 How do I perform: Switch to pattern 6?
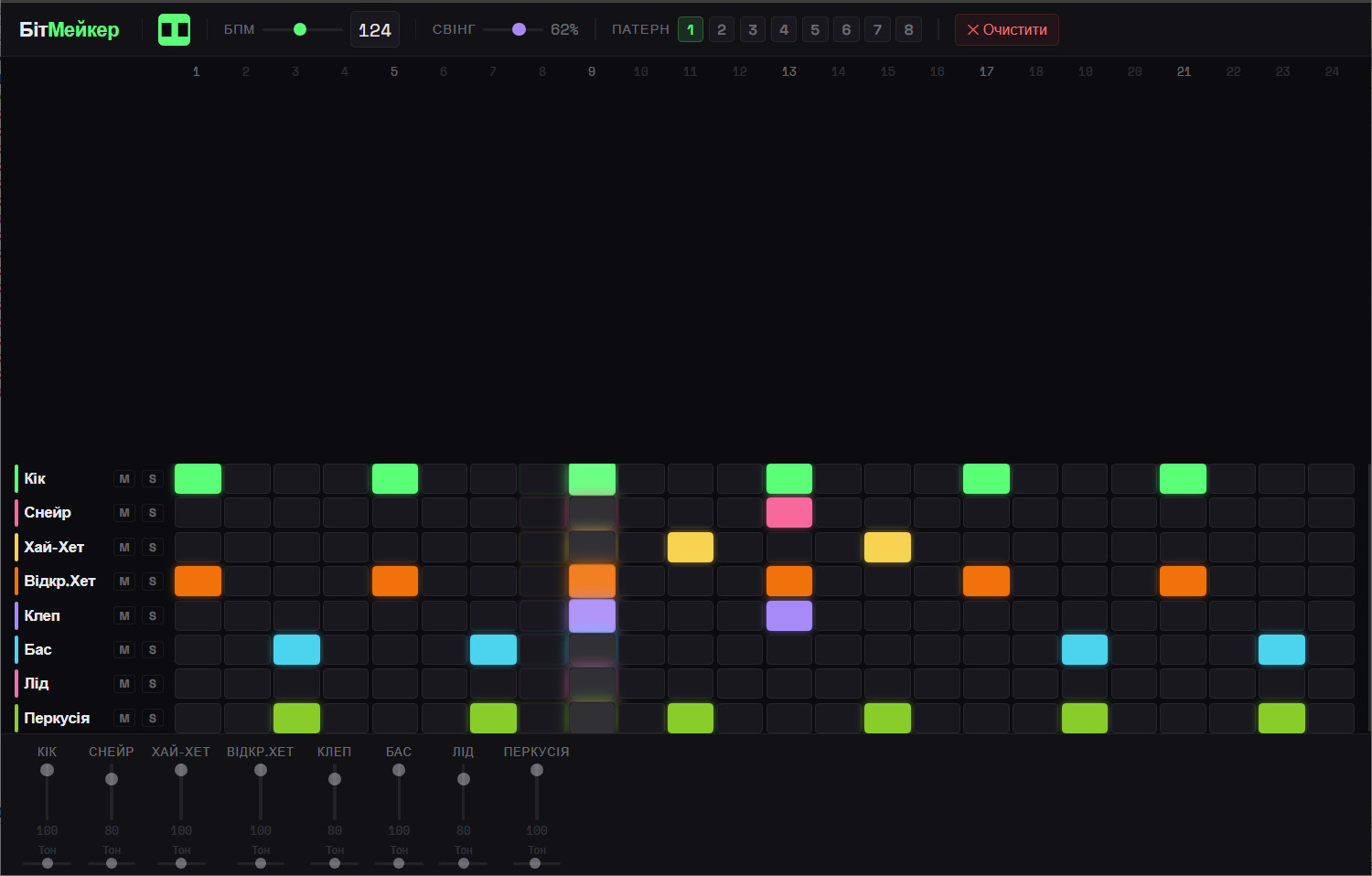pos(846,29)
